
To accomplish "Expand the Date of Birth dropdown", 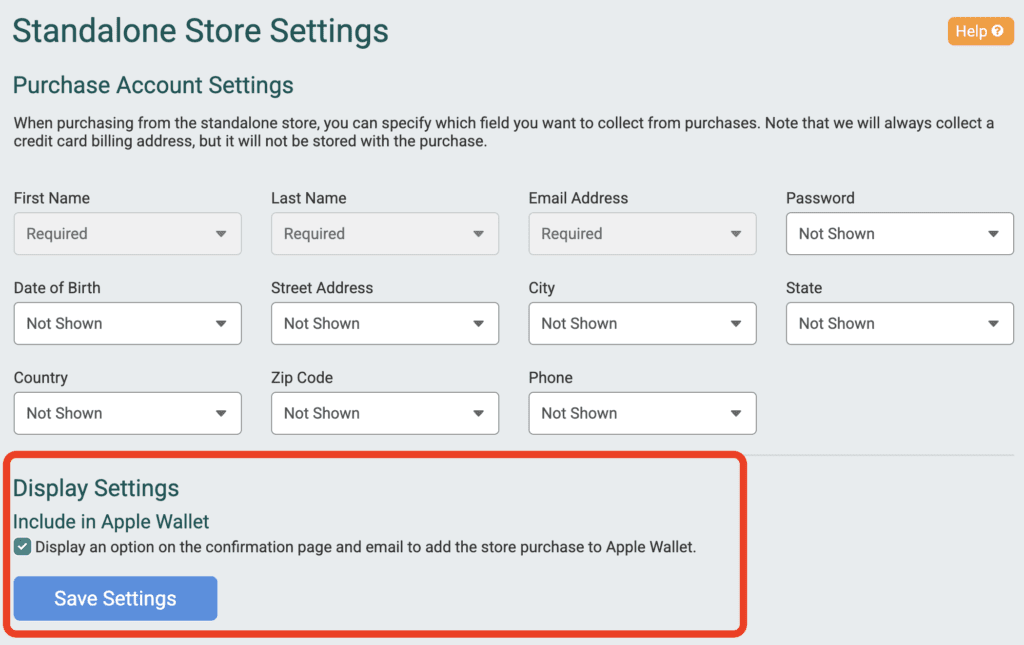I will [x=127, y=323].
